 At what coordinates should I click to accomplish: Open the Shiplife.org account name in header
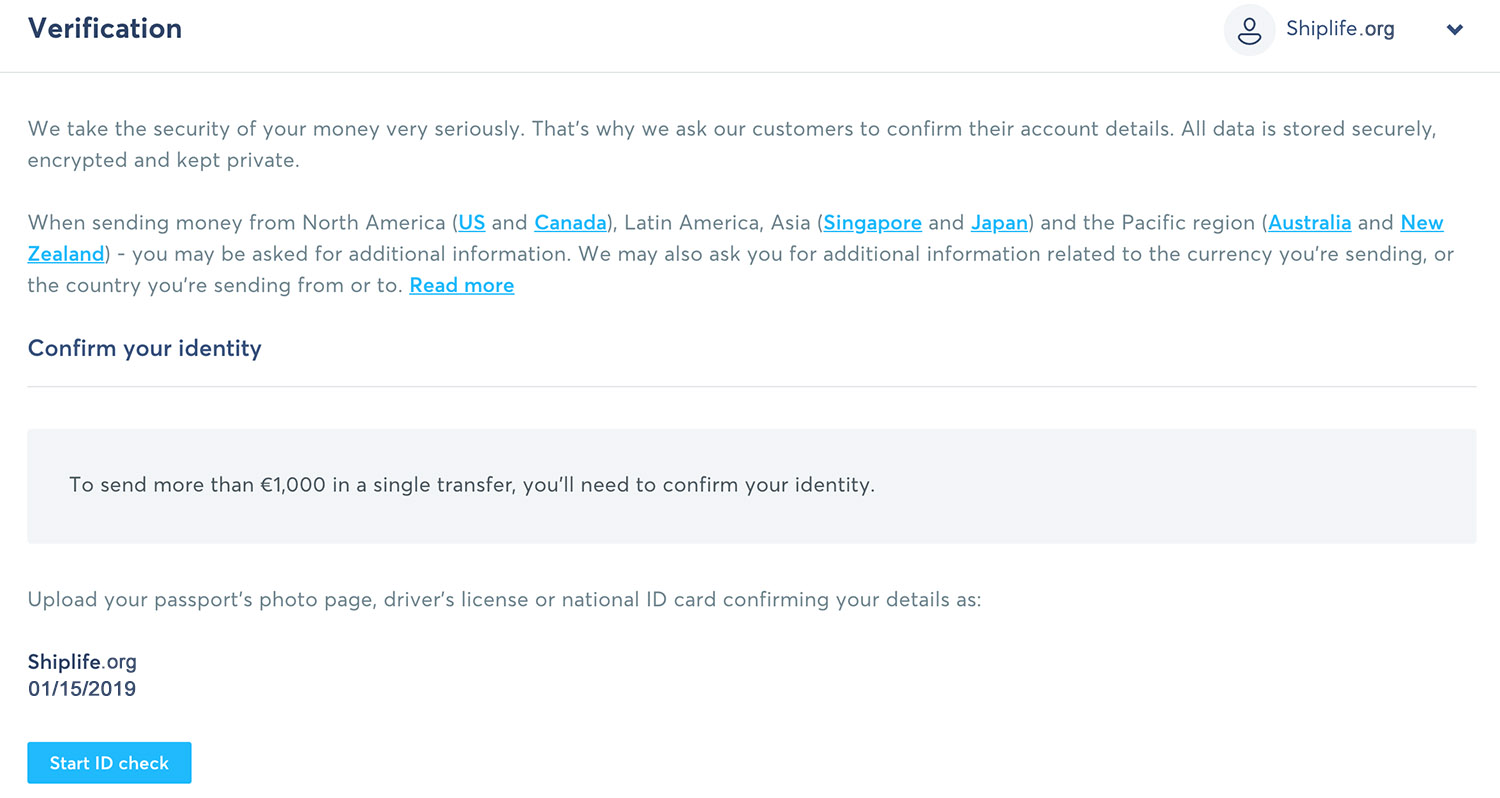(1340, 30)
